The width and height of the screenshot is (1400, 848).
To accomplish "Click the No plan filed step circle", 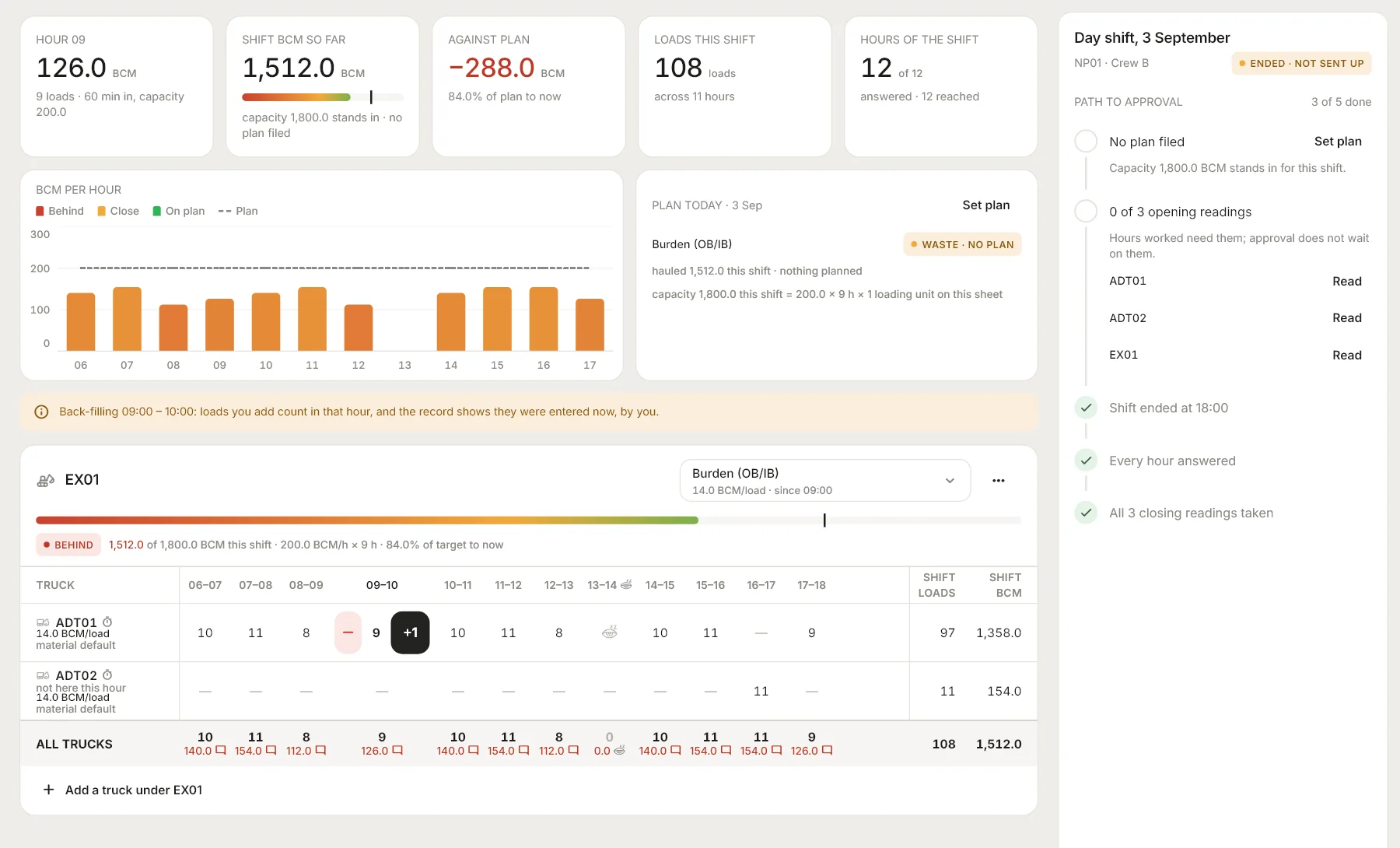I will (x=1086, y=142).
